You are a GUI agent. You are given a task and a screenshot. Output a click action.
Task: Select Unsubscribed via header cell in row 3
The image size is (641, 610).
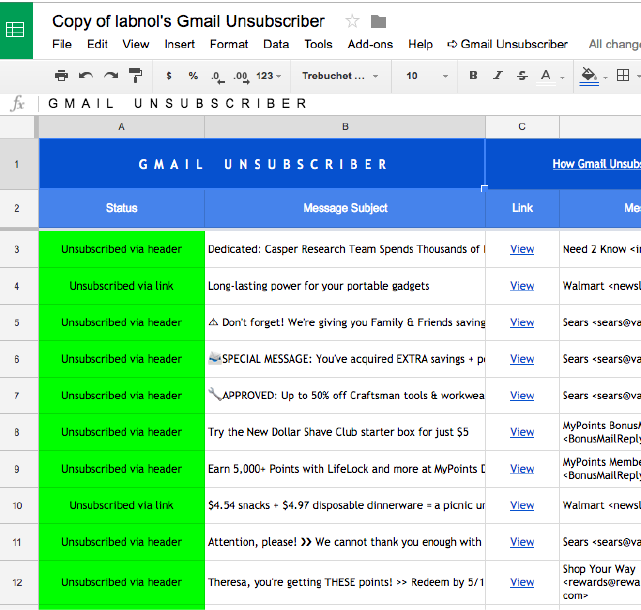[x=121, y=249]
